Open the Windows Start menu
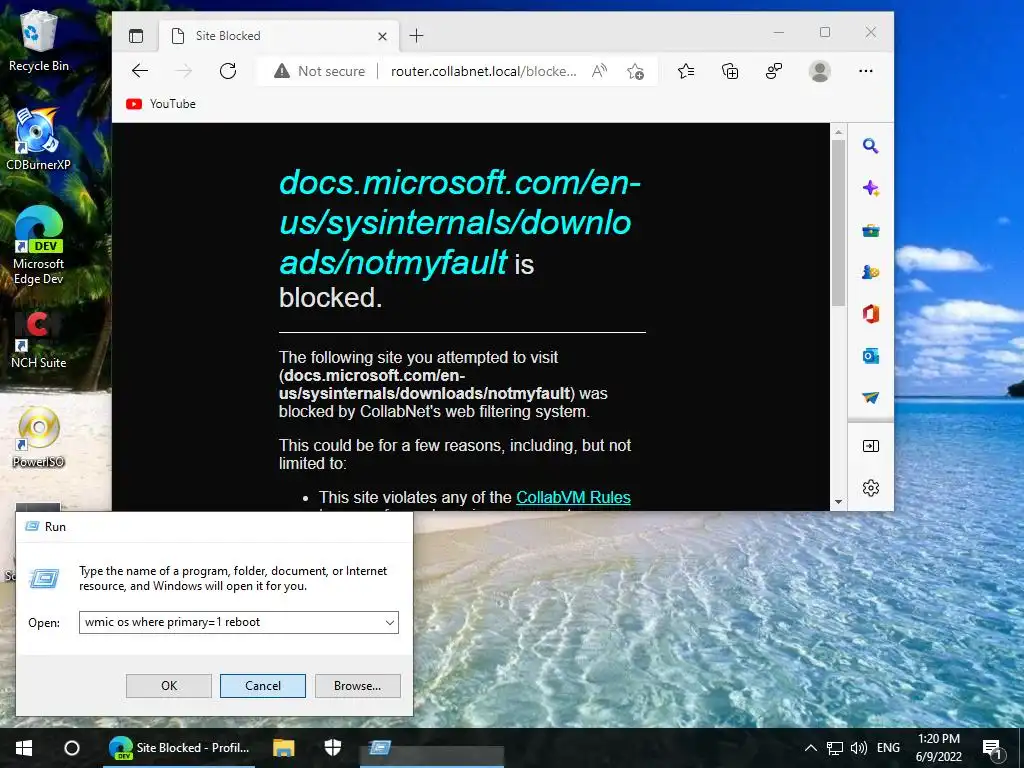Image resolution: width=1024 pixels, height=768 pixels. (x=24, y=748)
